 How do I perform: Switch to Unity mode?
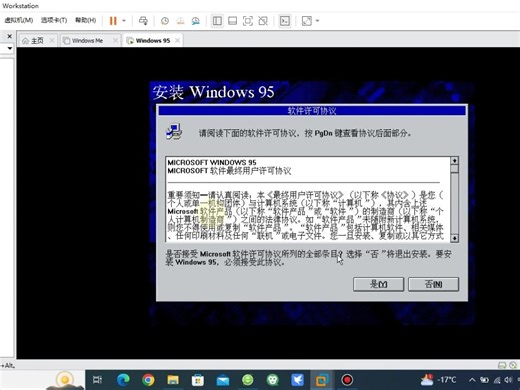point(263,21)
